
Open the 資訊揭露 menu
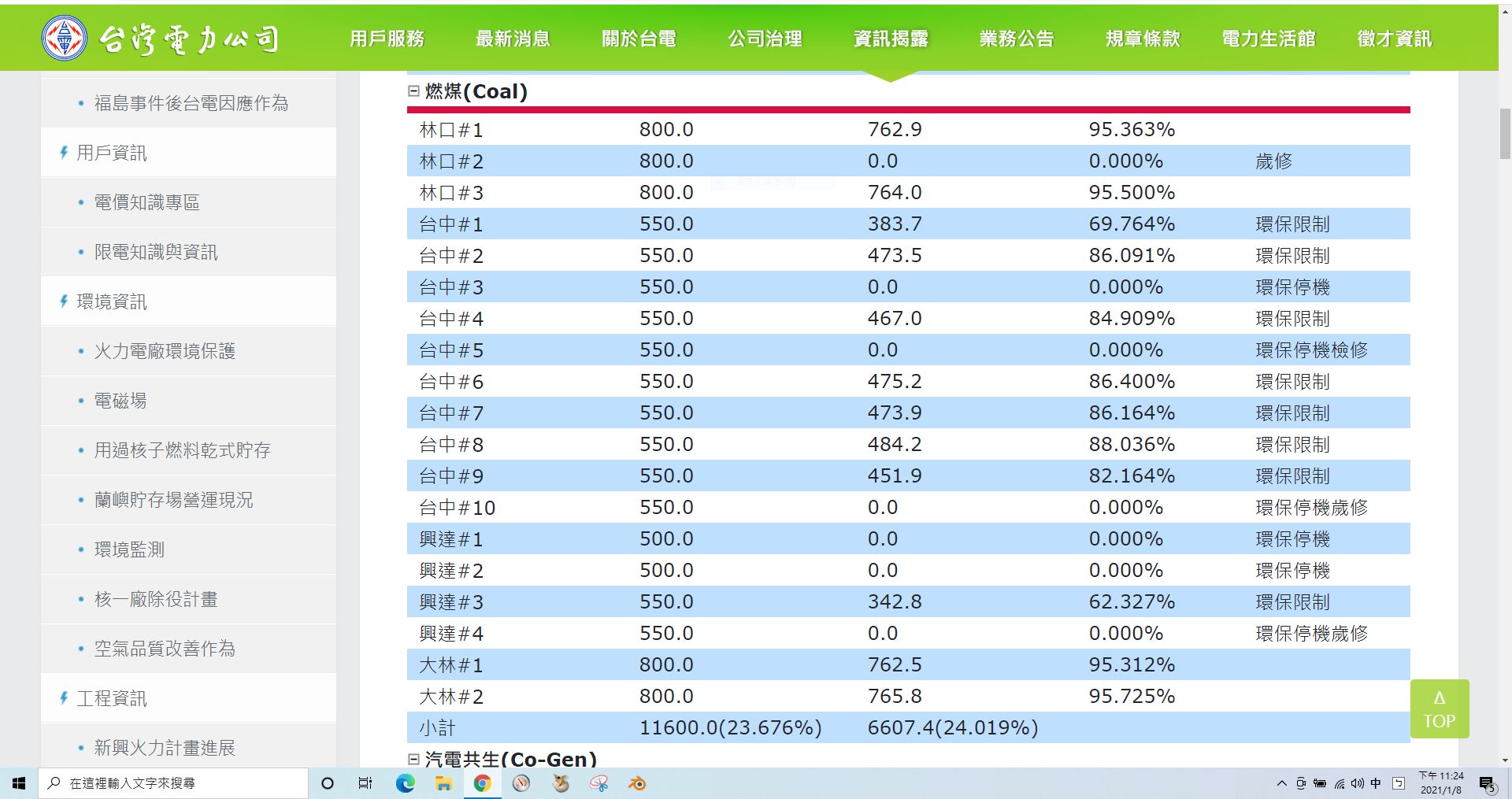[x=891, y=39]
